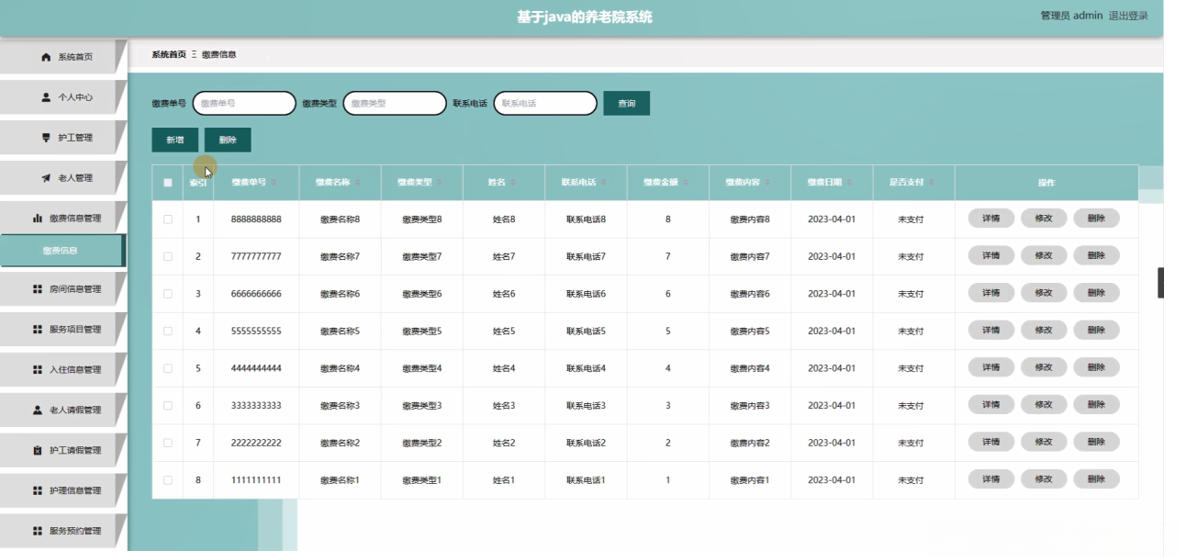Viewport: 1178px width, 557px height.
Task: Open the 入住信息管理 sidebar menu
Action: pyautogui.click(x=62, y=370)
